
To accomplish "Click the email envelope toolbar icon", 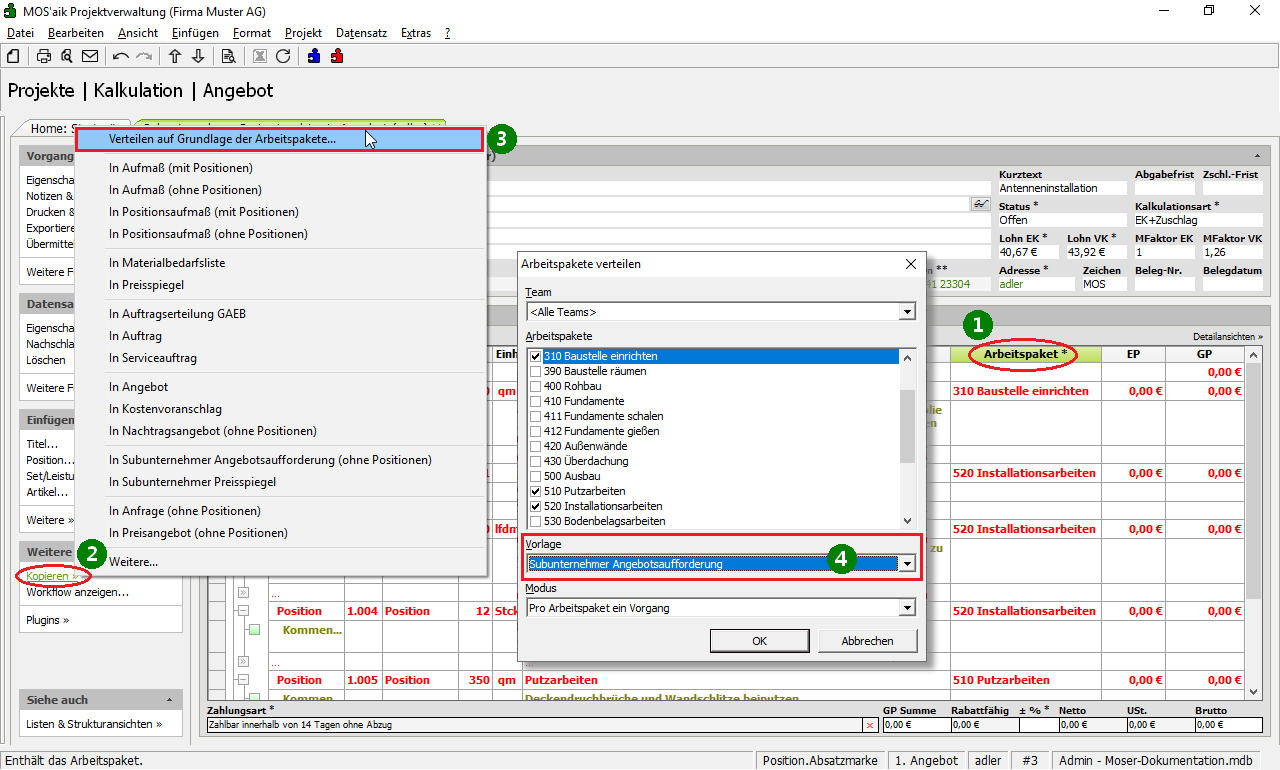I will pyautogui.click(x=90, y=56).
